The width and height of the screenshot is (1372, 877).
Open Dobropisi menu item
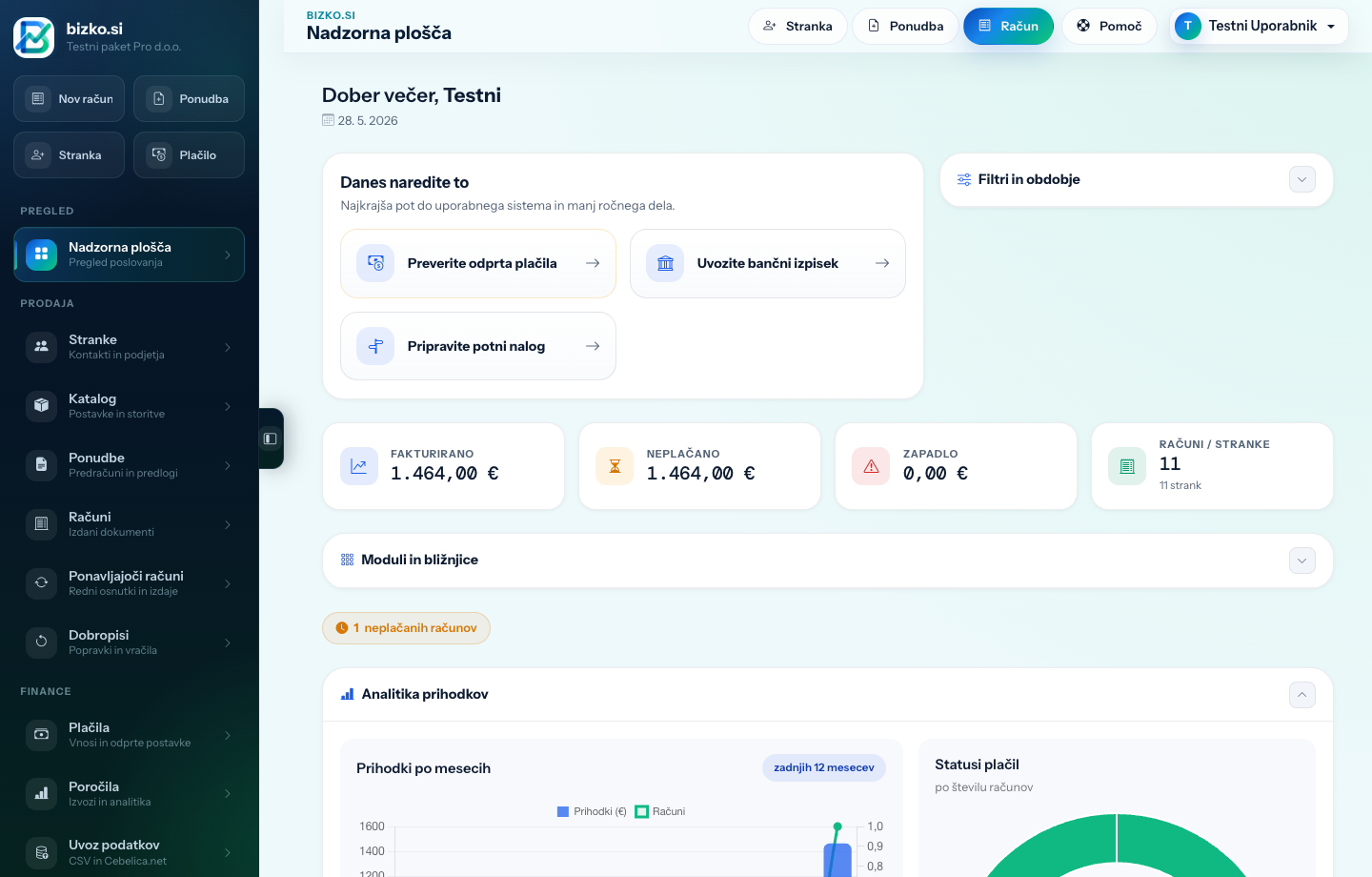pos(129,642)
